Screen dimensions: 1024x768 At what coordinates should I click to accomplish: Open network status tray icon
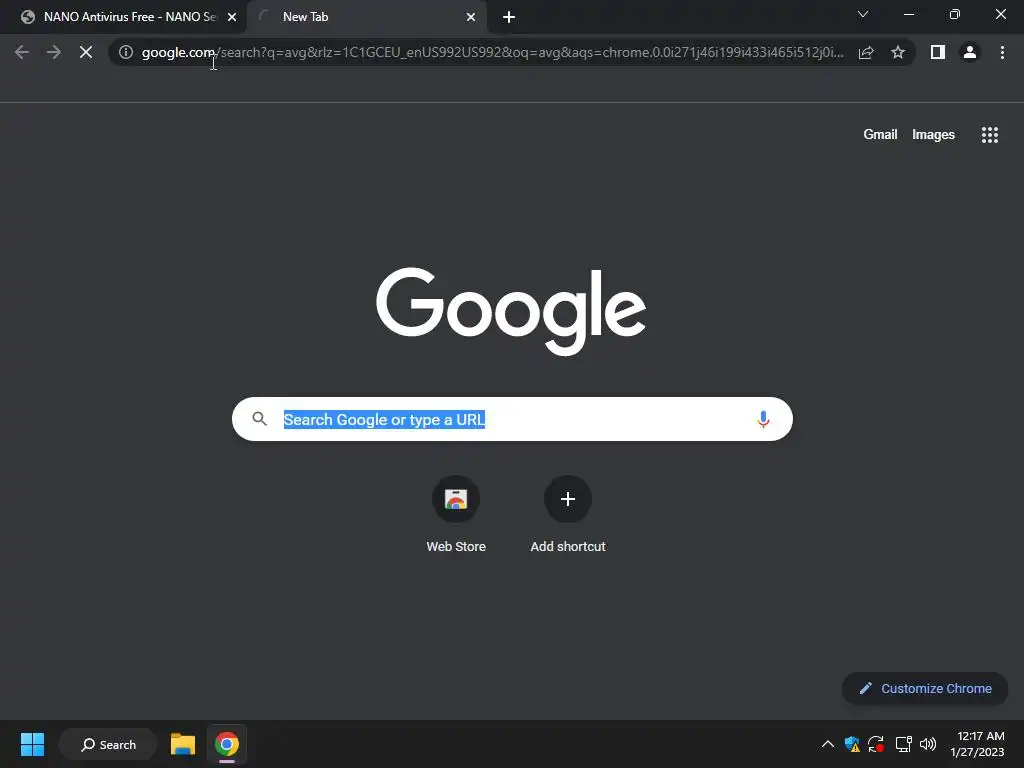pyautogui.click(x=903, y=744)
